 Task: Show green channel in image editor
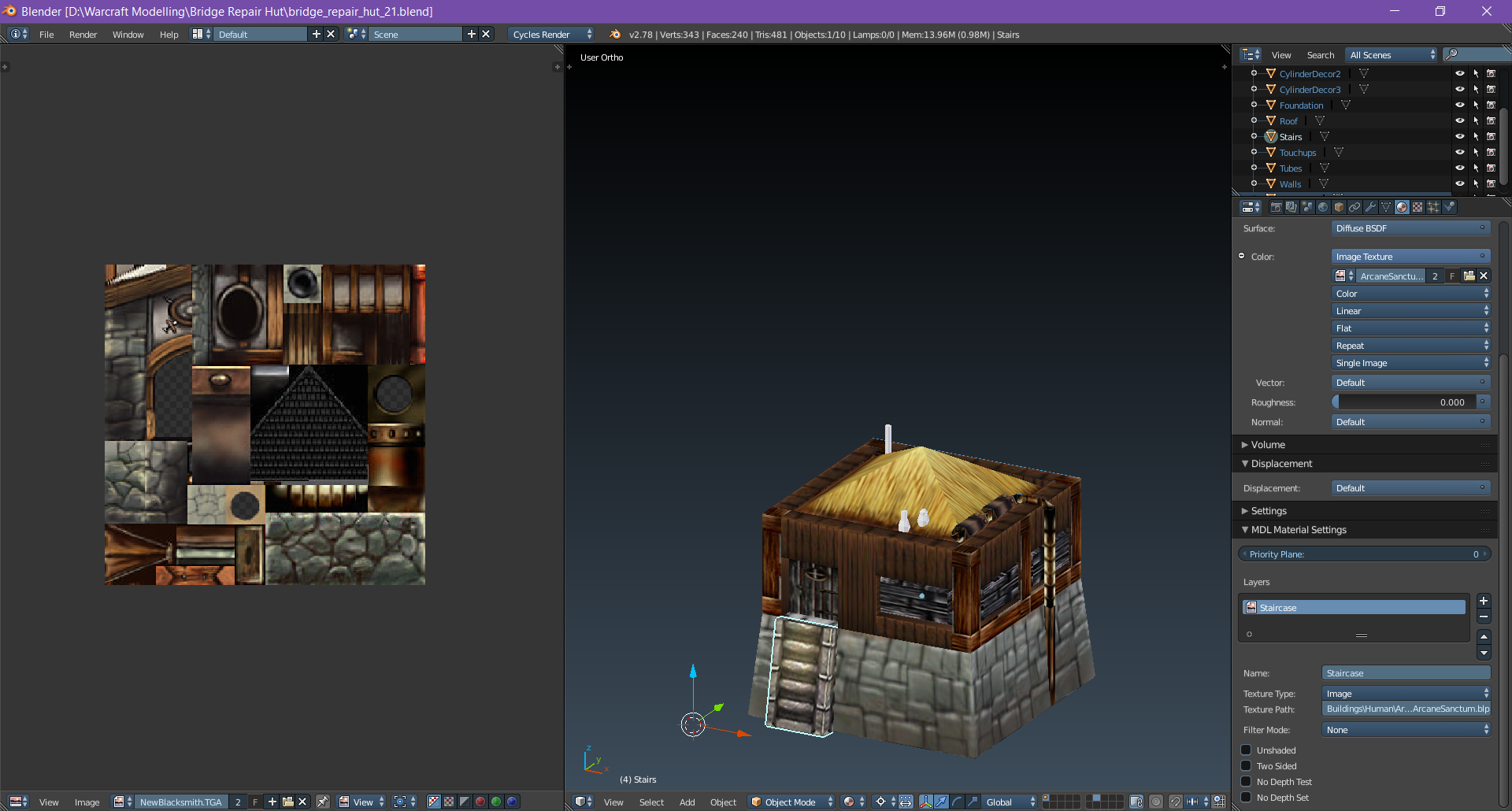pos(496,802)
